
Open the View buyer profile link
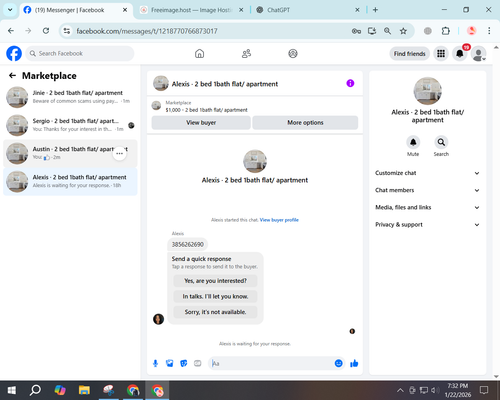pos(279,220)
